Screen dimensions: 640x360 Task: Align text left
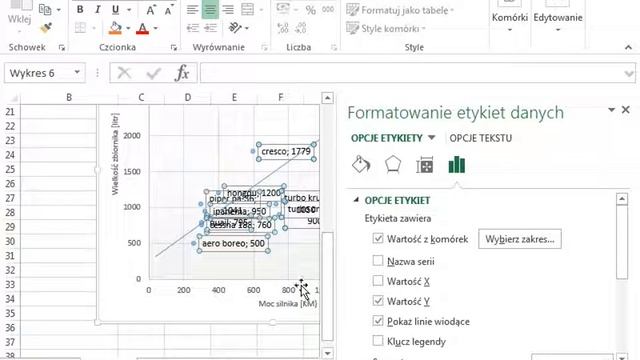(x=192, y=9)
